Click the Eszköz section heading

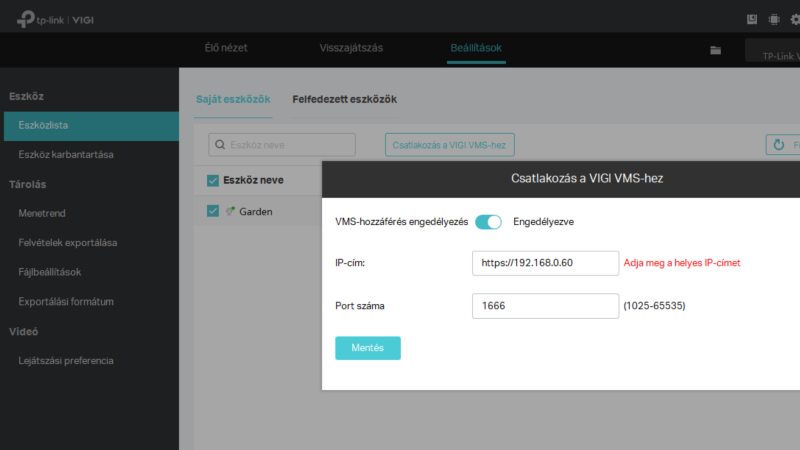coord(27,96)
